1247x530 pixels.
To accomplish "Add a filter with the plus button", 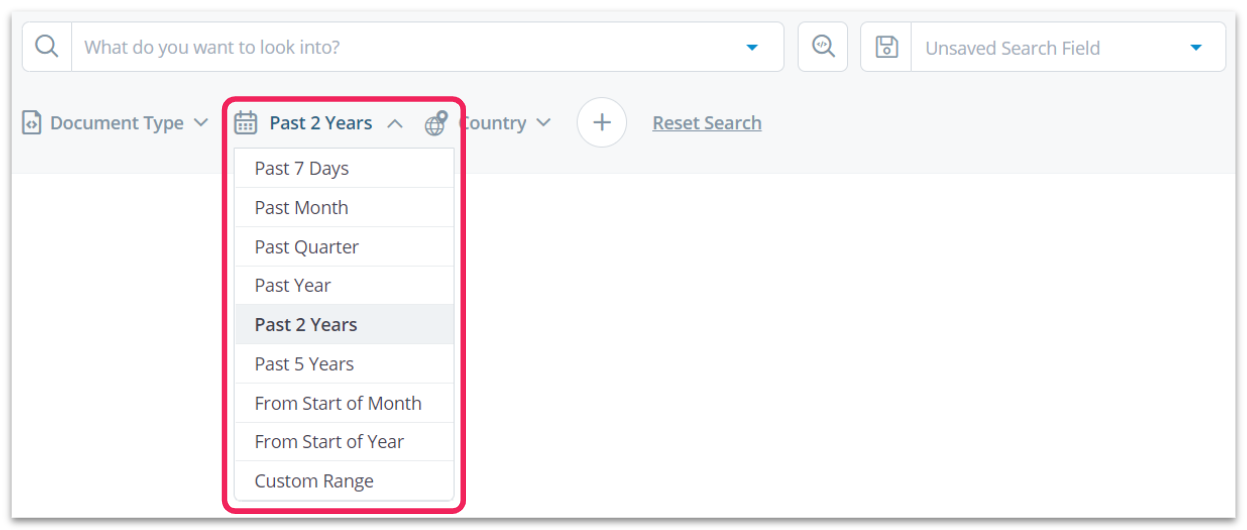I will [602, 123].
